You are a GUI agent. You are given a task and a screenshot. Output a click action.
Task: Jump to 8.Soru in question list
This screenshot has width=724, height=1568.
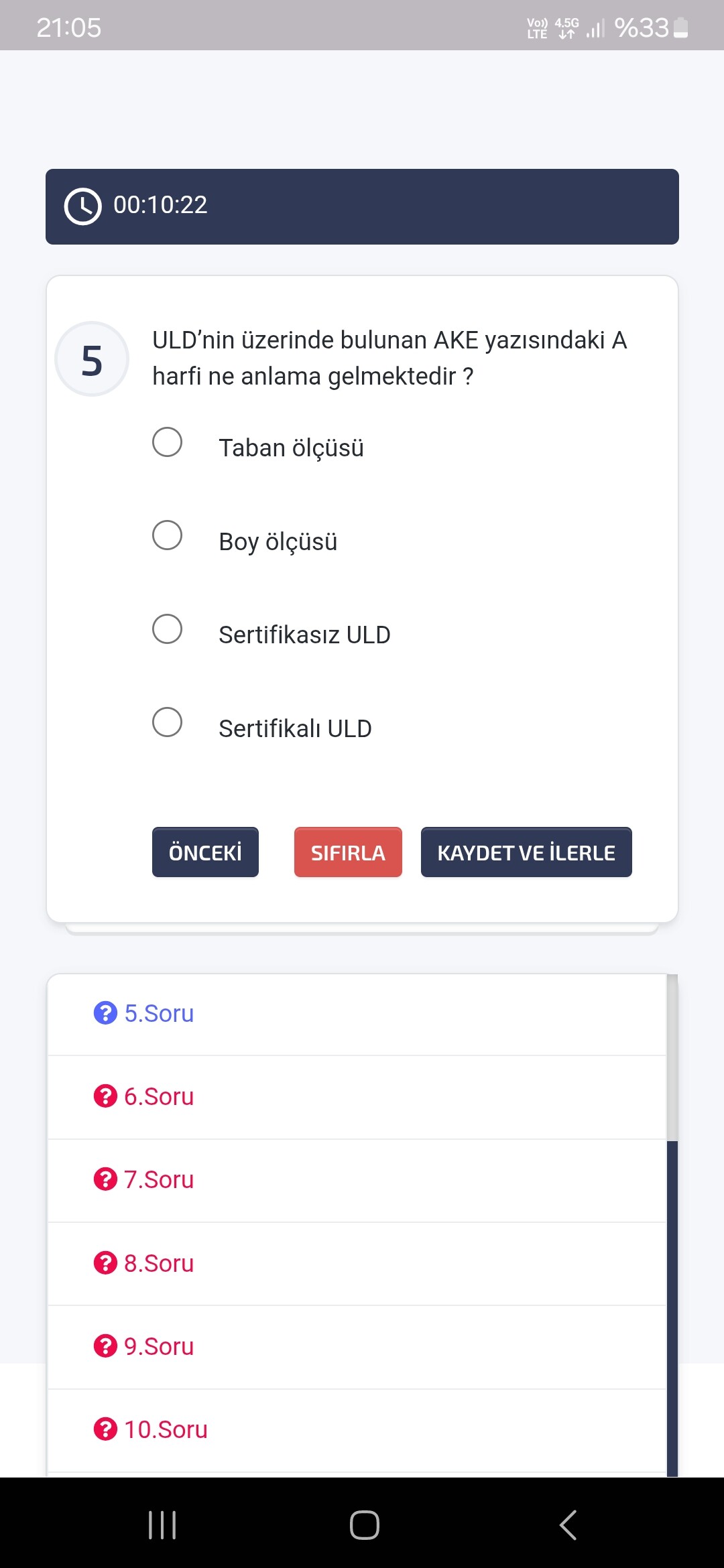coord(357,1264)
